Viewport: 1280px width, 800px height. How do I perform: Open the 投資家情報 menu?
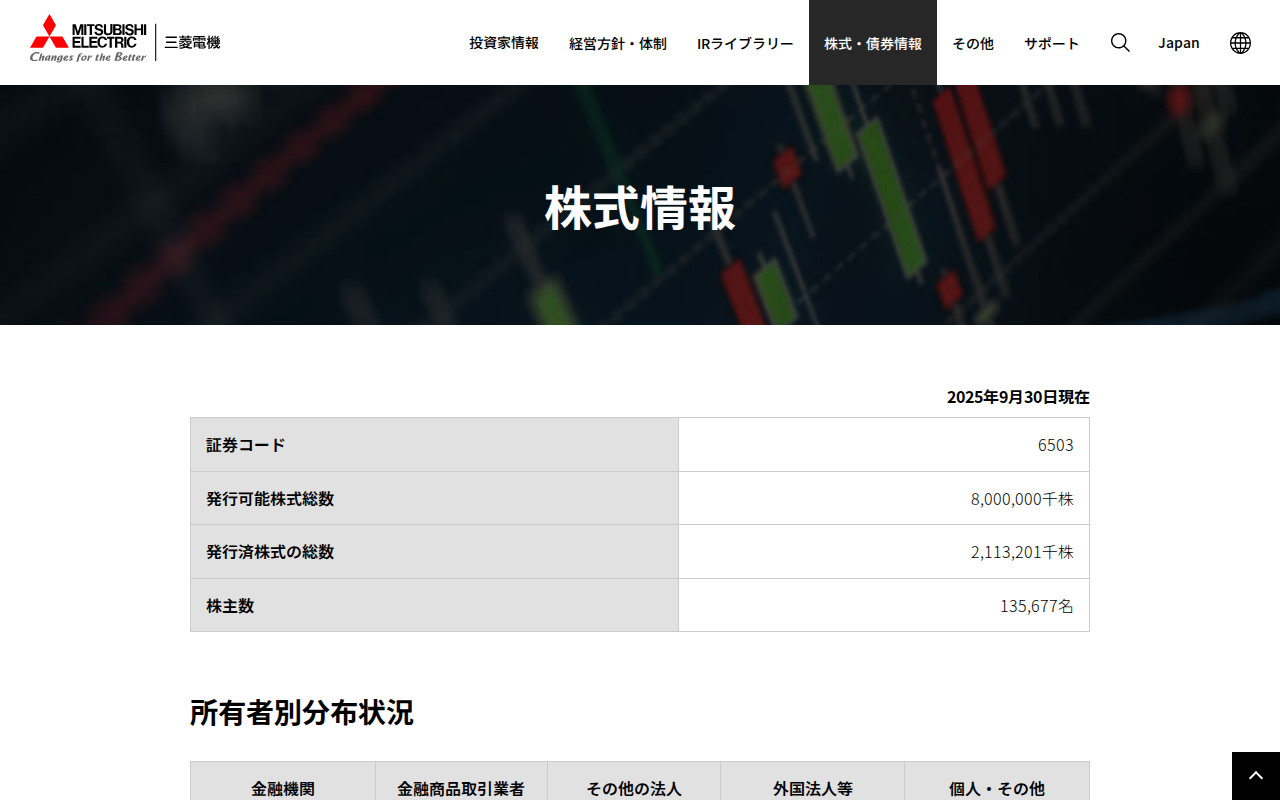tap(504, 43)
